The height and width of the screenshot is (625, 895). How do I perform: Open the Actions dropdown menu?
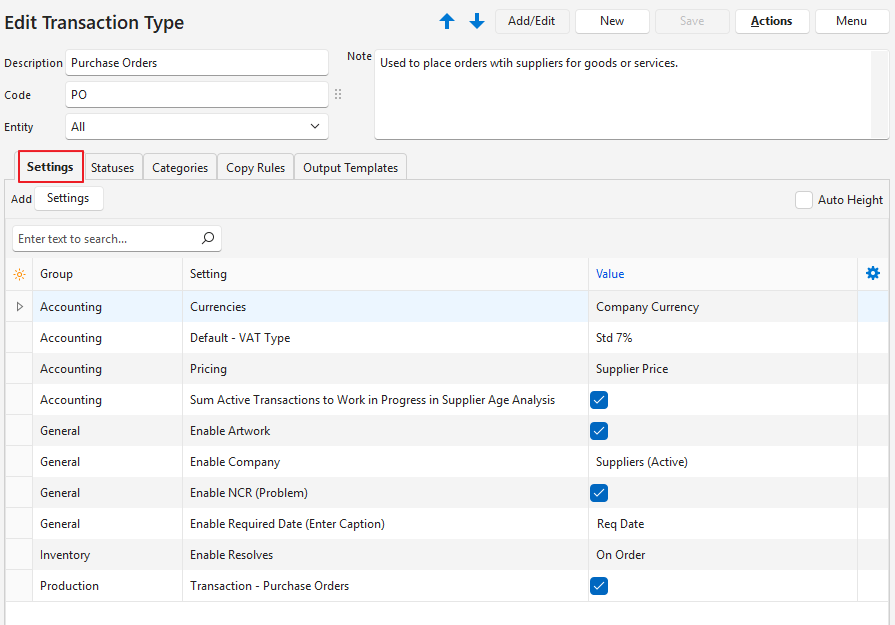[771, 21]
